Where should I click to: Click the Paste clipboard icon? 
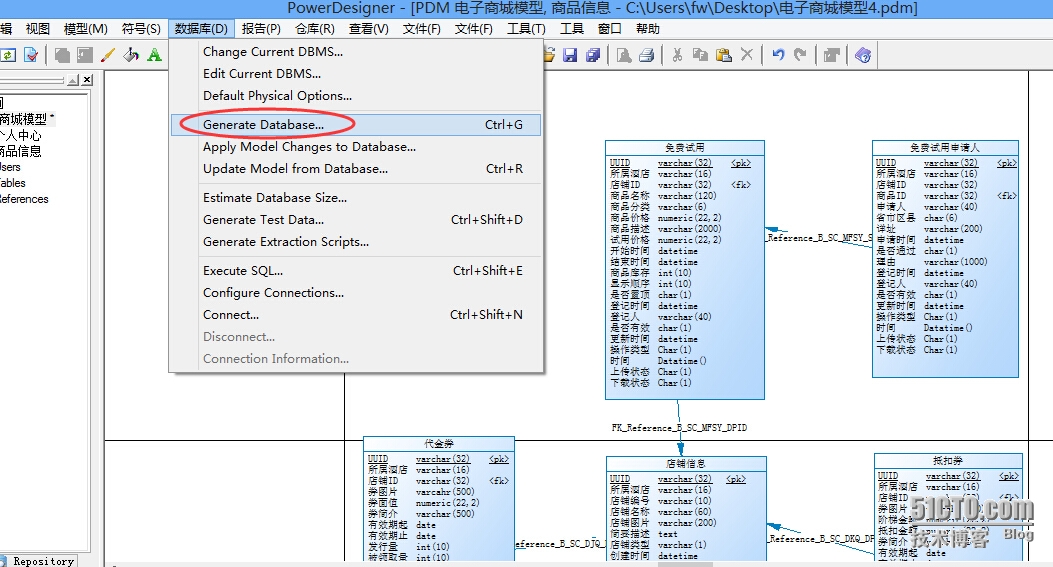[x=723, y=55]
